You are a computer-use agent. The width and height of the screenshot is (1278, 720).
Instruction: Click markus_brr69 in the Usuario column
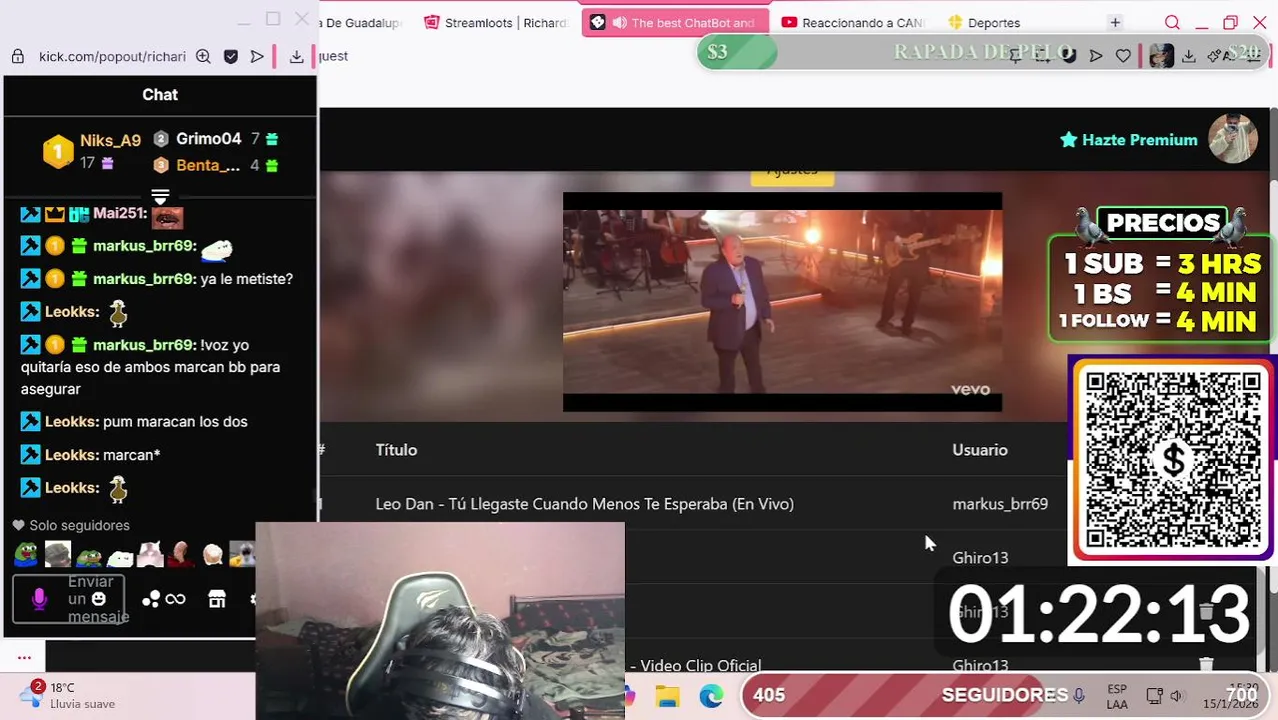[1000, 504]
